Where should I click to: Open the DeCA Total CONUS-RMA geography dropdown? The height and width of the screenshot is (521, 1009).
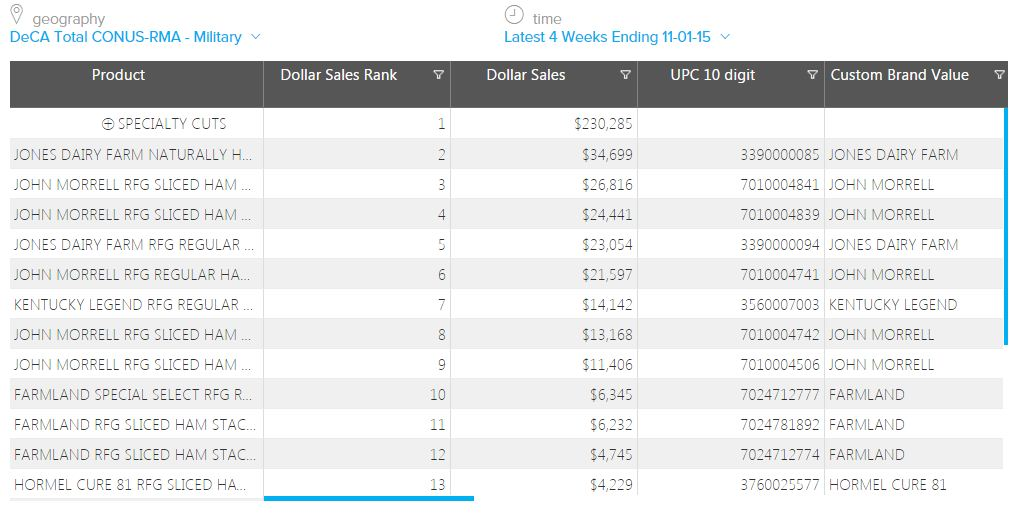point(134,37)
